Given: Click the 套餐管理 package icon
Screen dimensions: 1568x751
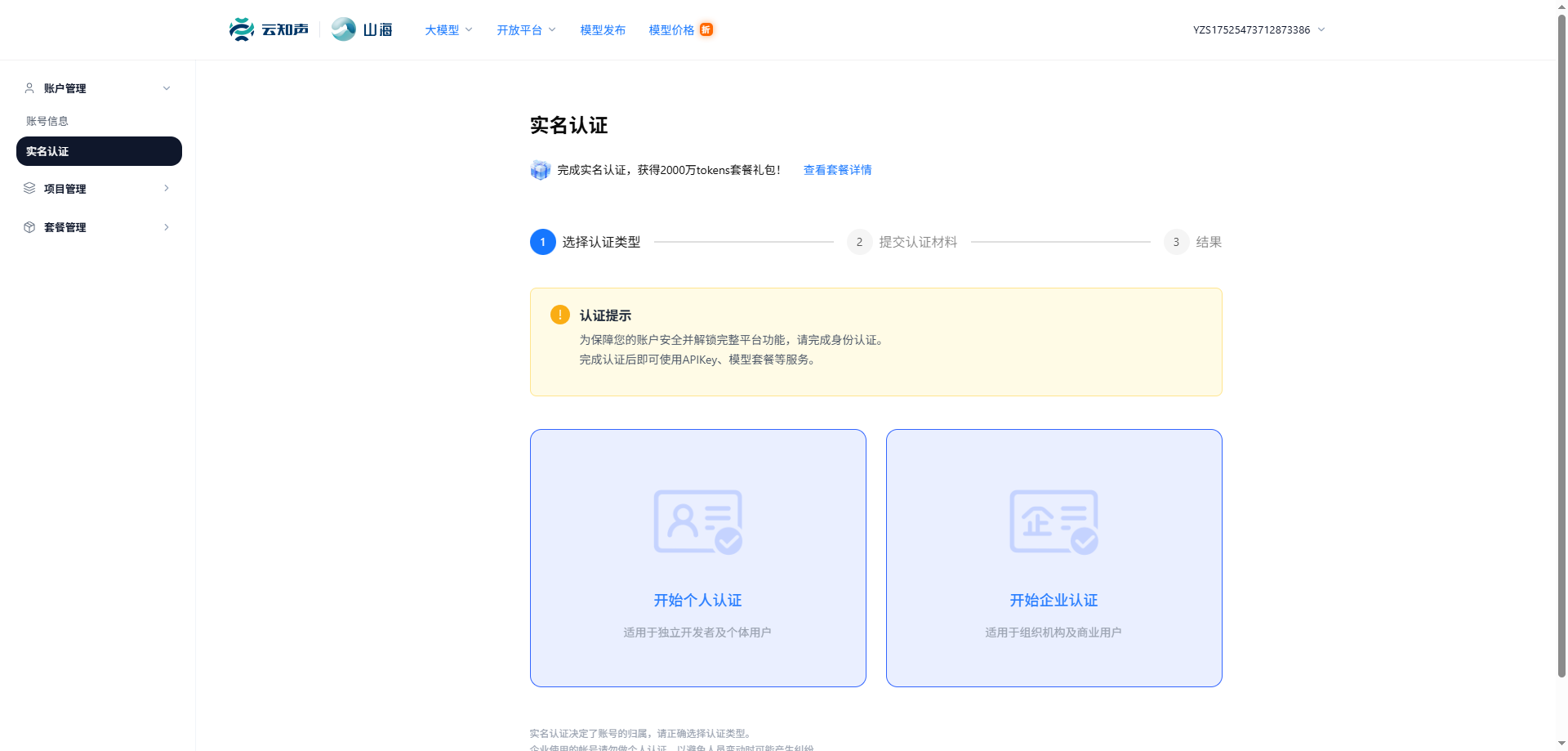Looking at the screenshot, I should click(x=29, y=227).
